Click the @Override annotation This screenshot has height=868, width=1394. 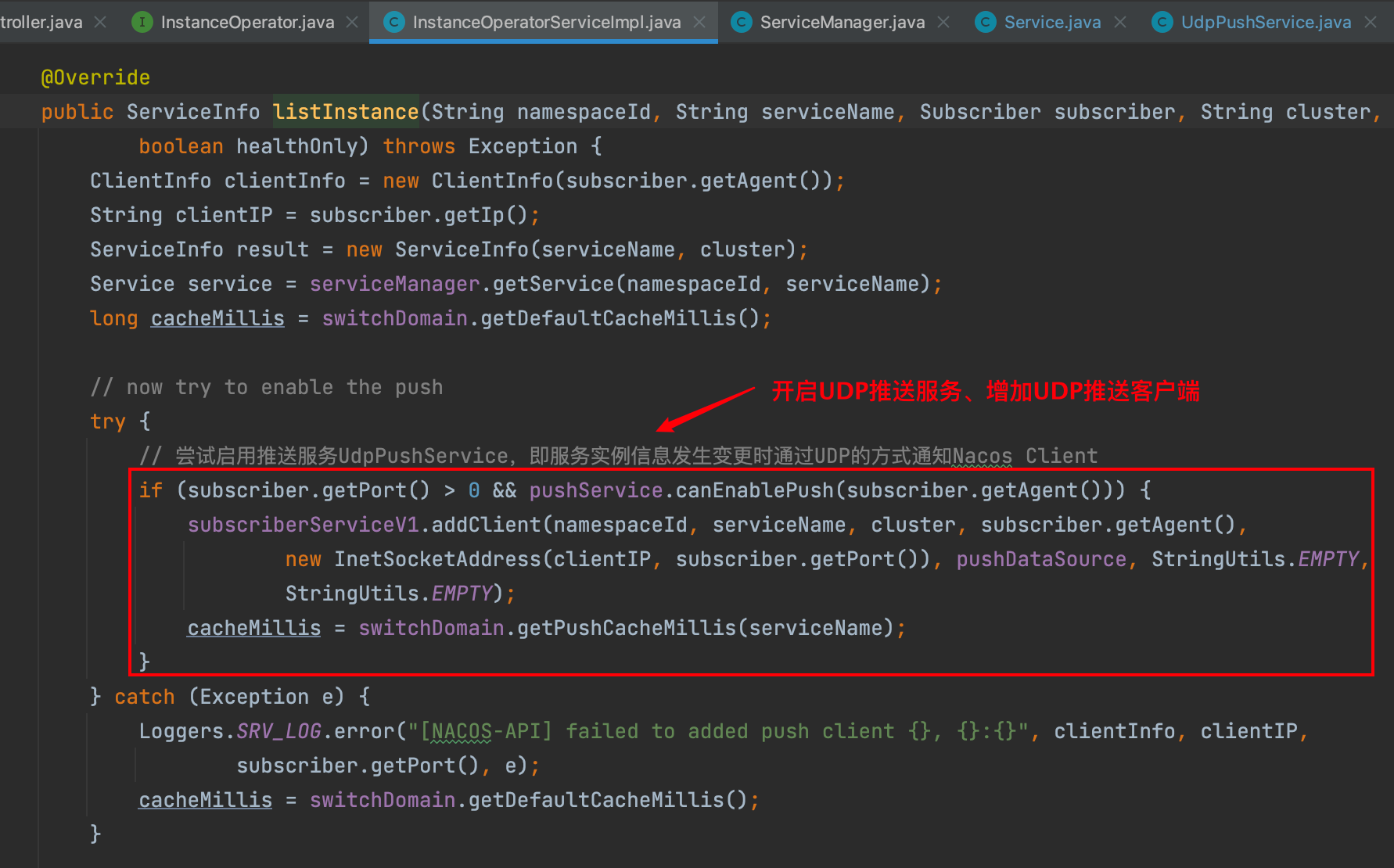coord(95,77)
